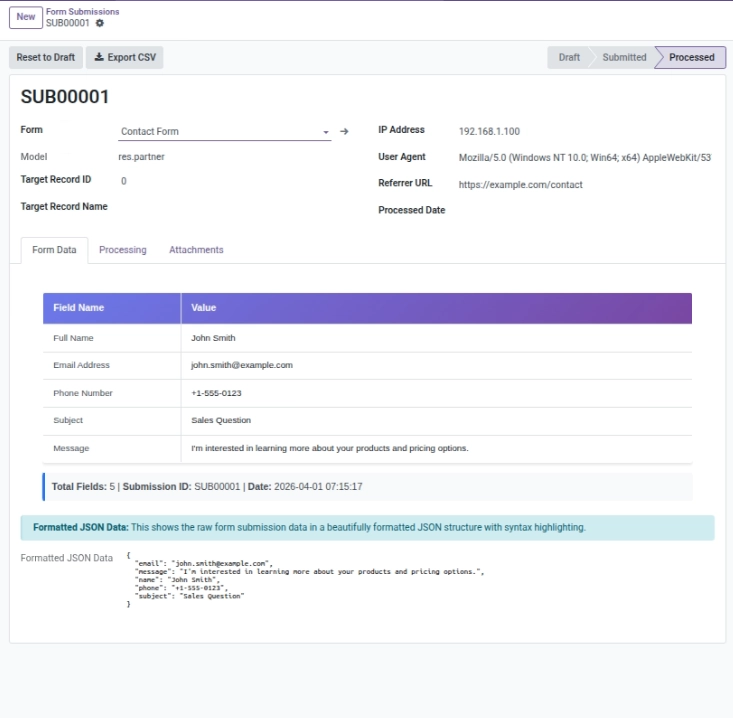Screen dimensions: 733x718
Task: Click the Message field label cell
Action: point(112,448)
